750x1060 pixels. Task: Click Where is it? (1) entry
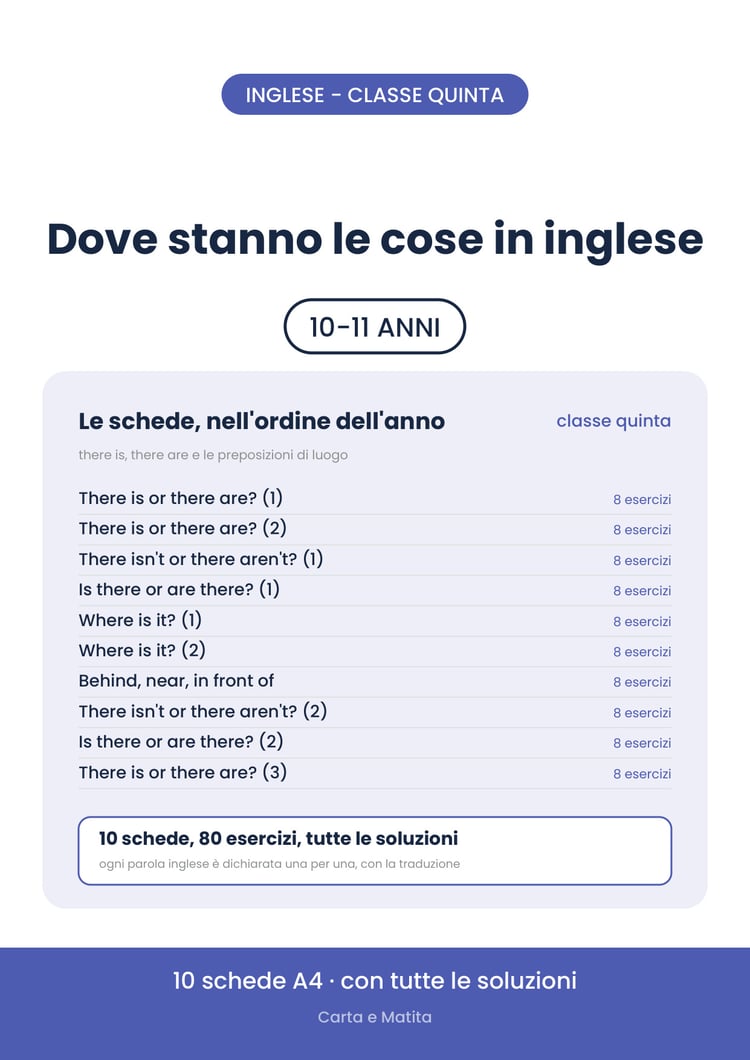pyautogui.click(x=375, y=621)
